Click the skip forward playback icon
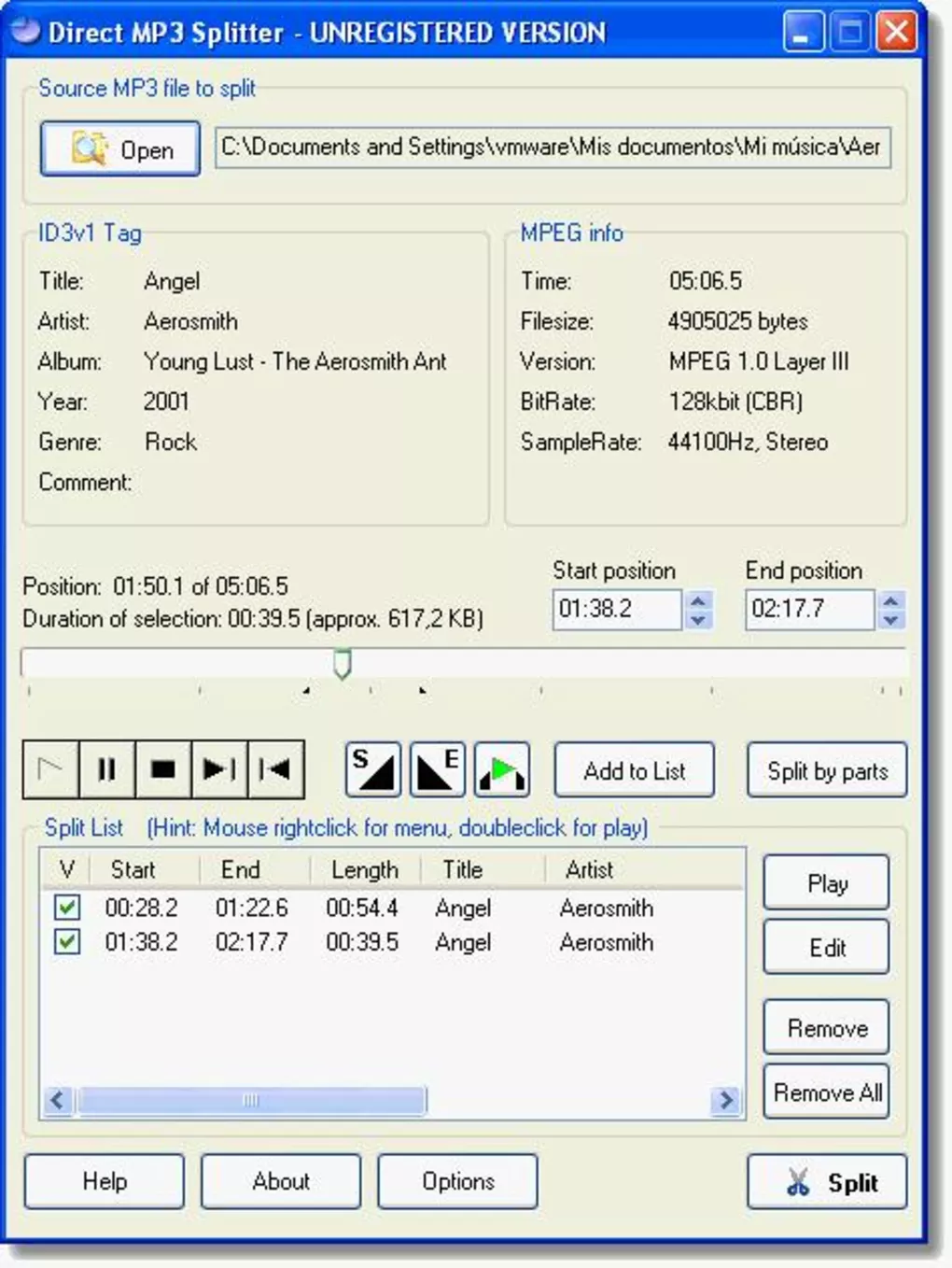 218,769
